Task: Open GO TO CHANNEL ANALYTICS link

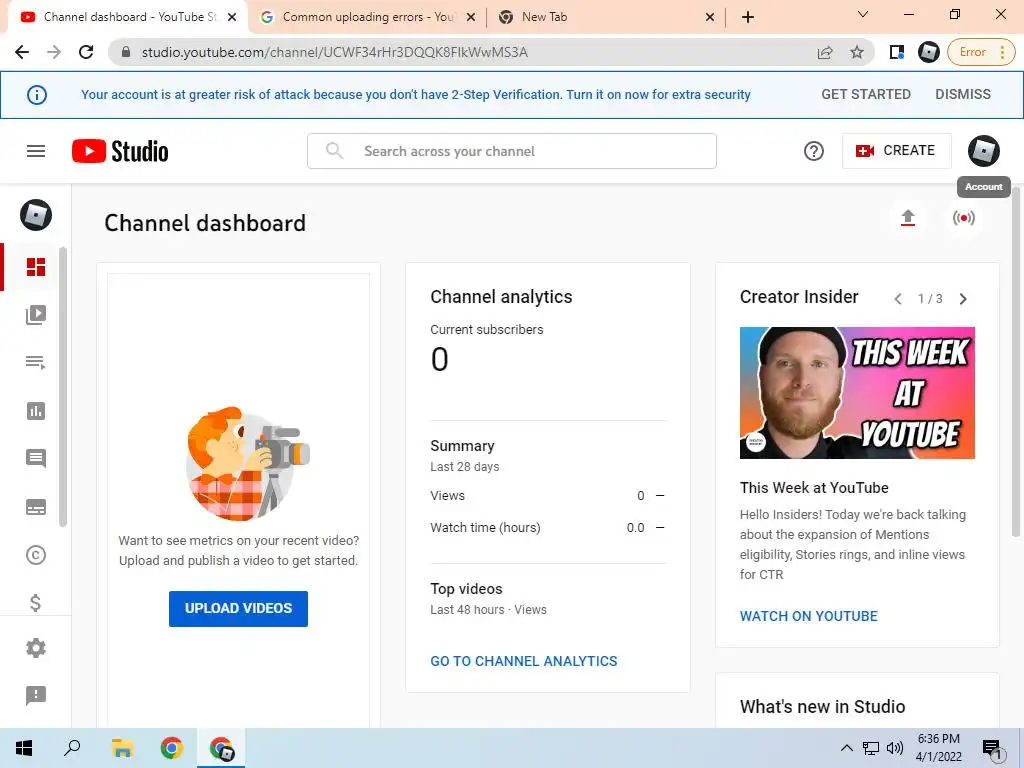Action: pyautogui.click(x=524, y=662)
